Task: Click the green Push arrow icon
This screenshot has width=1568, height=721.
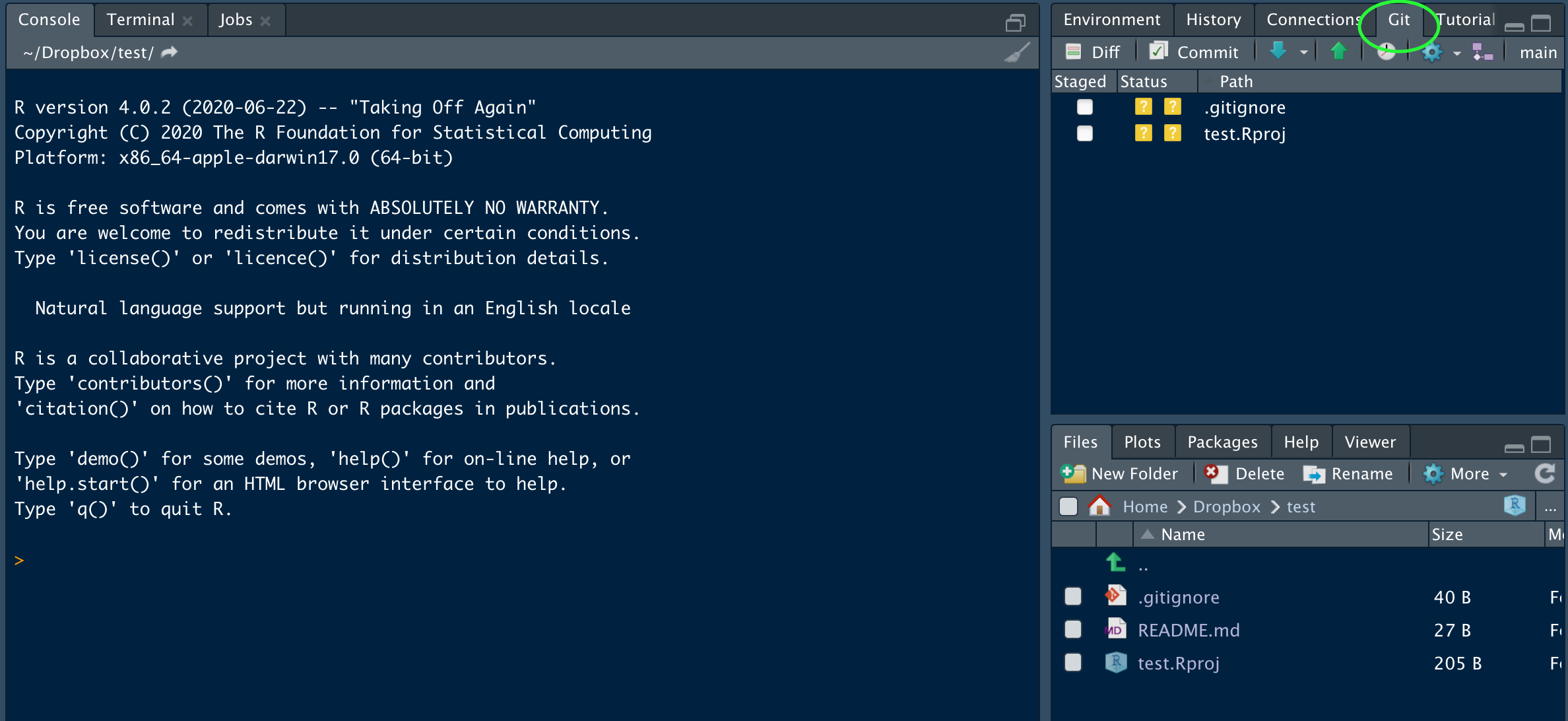Action: click(x=1338, y=51)
